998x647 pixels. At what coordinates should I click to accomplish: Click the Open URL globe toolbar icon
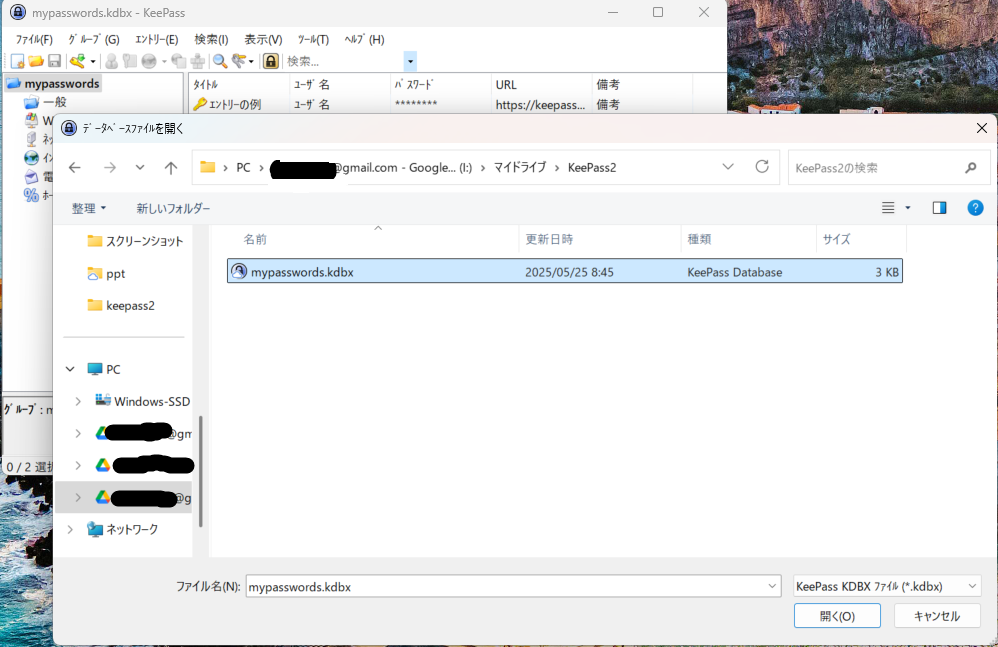149,61
